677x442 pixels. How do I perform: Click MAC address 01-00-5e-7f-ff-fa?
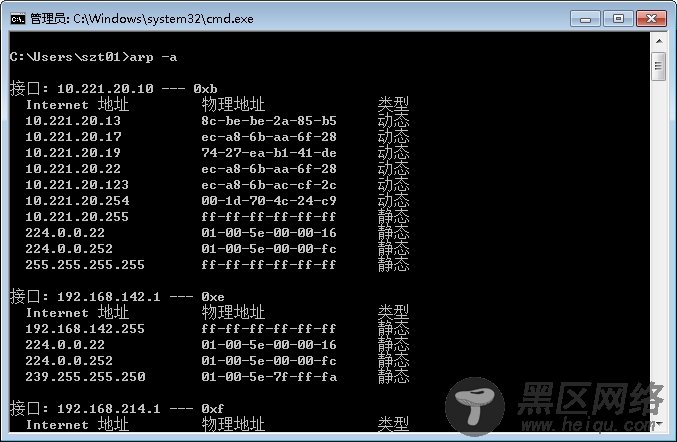(x=269, y=376)
